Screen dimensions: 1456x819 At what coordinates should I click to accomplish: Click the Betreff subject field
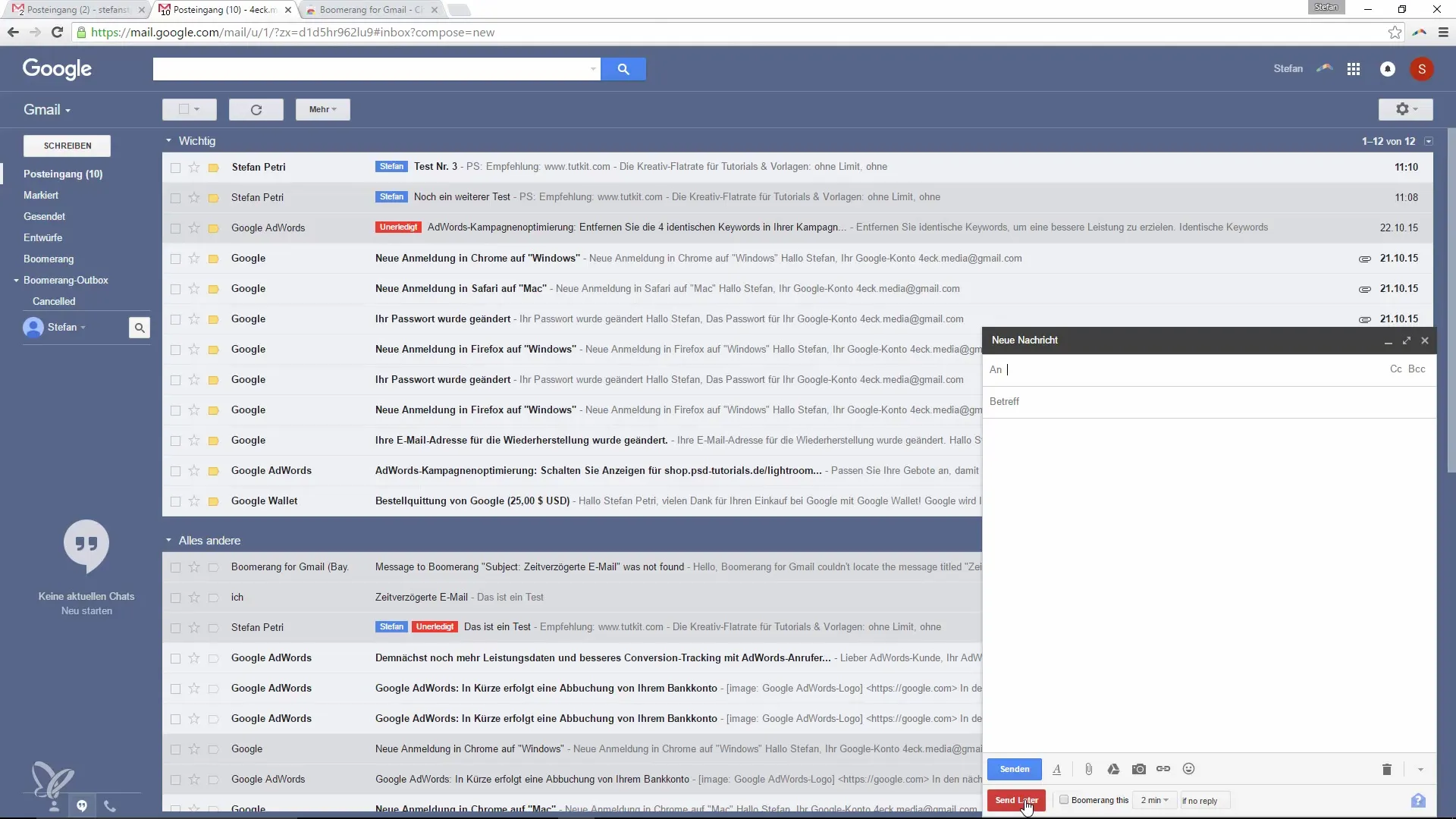(1209, 402)
